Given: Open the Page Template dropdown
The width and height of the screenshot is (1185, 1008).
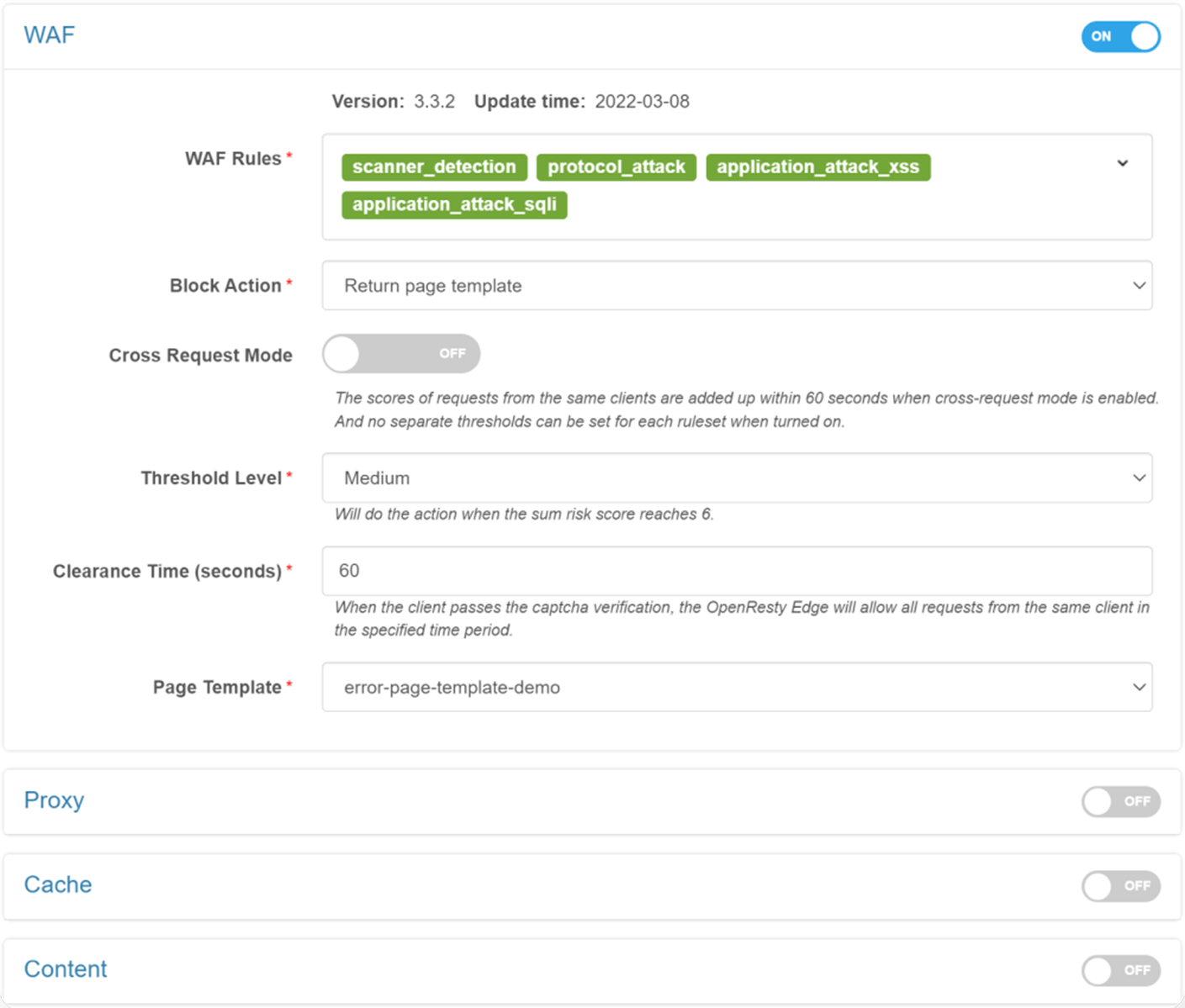Looking at the screenshot, I should (737, 688).
